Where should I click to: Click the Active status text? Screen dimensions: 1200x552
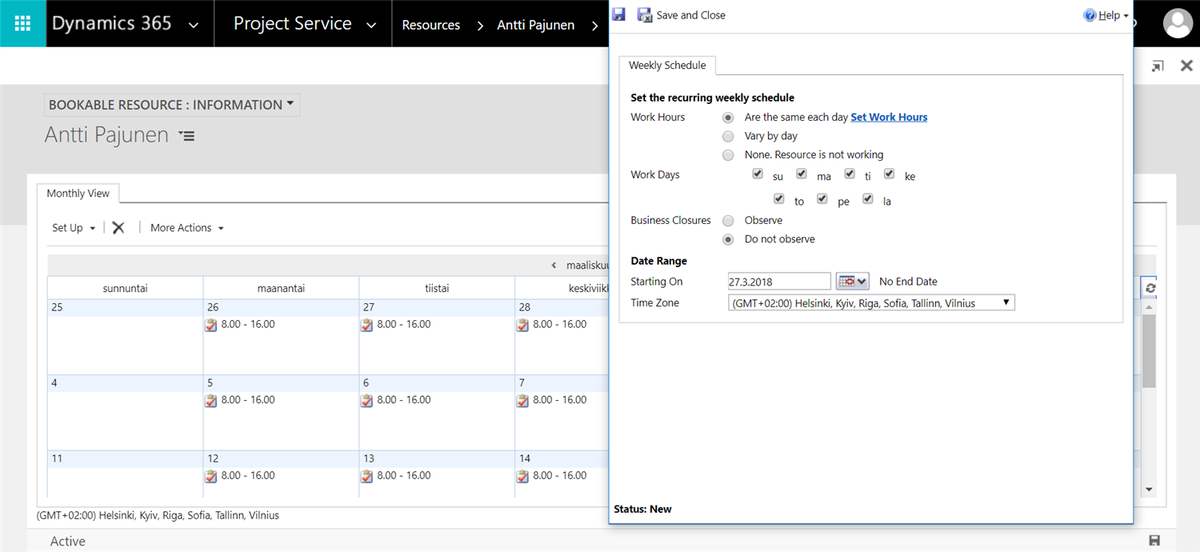tap(68, 541)
